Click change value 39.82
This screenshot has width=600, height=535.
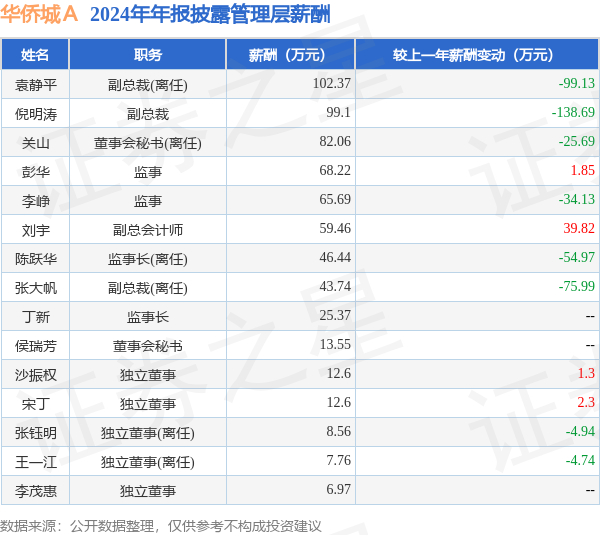tap(579, 228)
